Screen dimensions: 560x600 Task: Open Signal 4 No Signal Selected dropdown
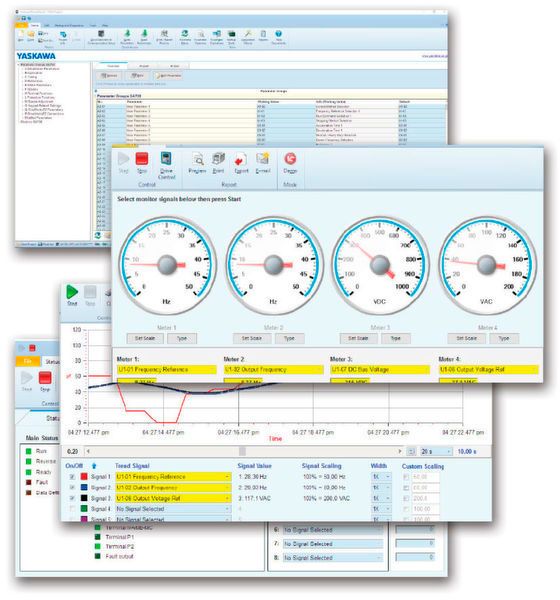(x=173, y=509)
